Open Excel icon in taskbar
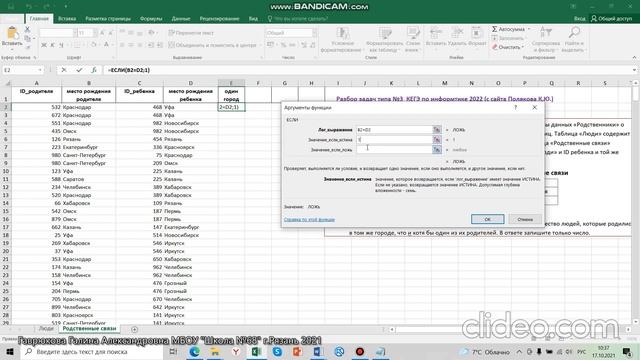The image size is (640, 360). coord(256,351)
